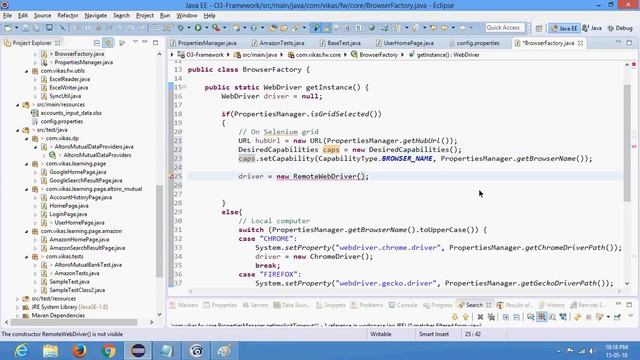Image resolution: width=640 pixels, height=360 pixels.
Task: Switch to the Debug perspective
Action: pyautogui.click(x=620, y=28)
